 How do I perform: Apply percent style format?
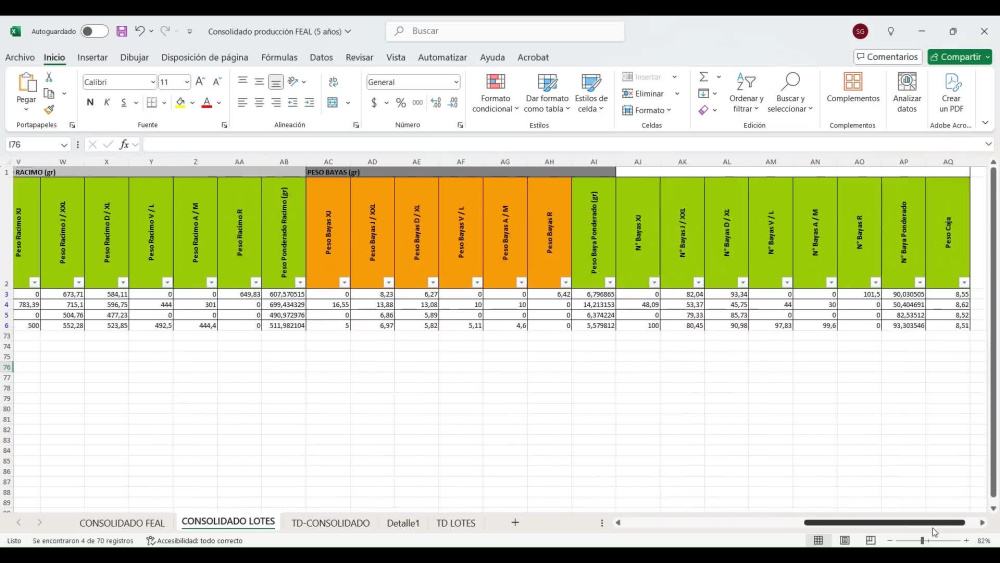(401, 103)
